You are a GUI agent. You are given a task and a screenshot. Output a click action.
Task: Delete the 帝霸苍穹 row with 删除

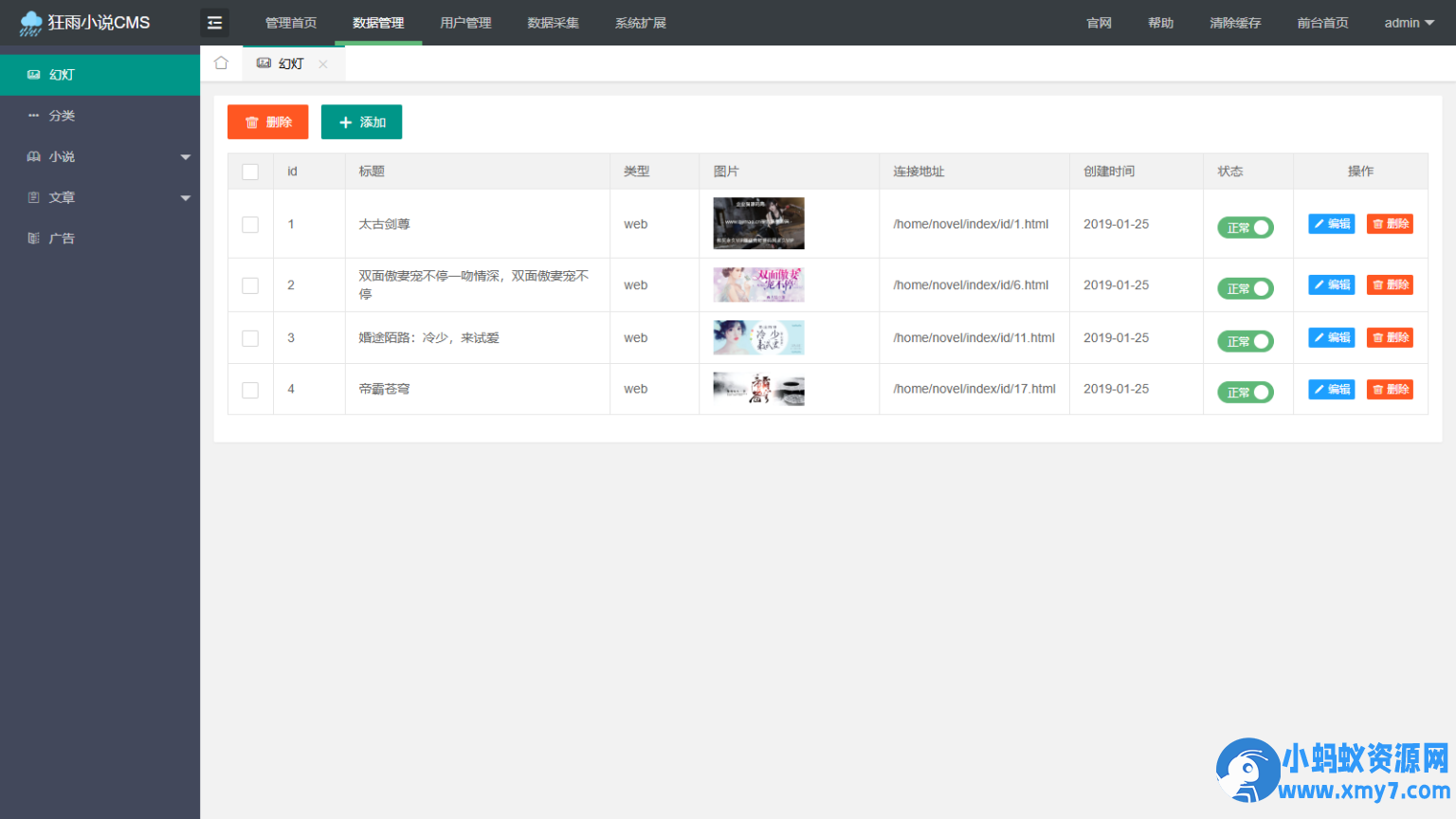pos(1391,389)
